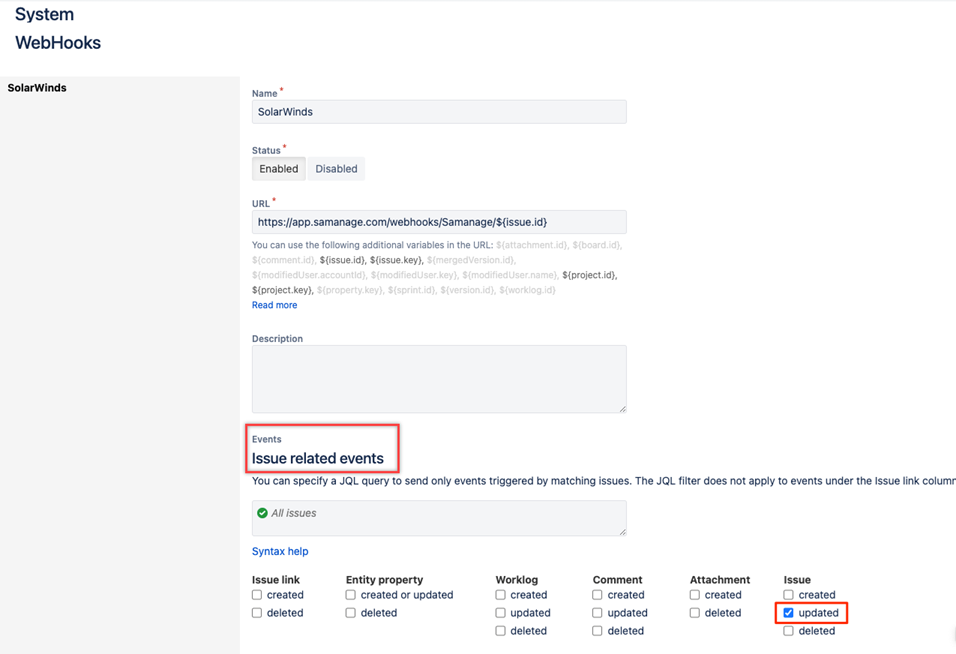Check Comment updated
The width and height of the screenshot is (956, 654).
coord(598,613)
